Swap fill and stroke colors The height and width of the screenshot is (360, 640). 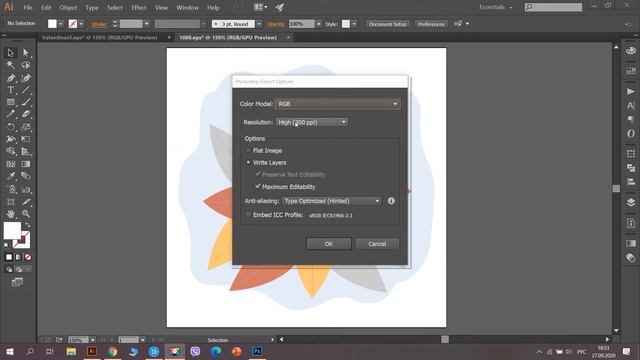(27, 225)
